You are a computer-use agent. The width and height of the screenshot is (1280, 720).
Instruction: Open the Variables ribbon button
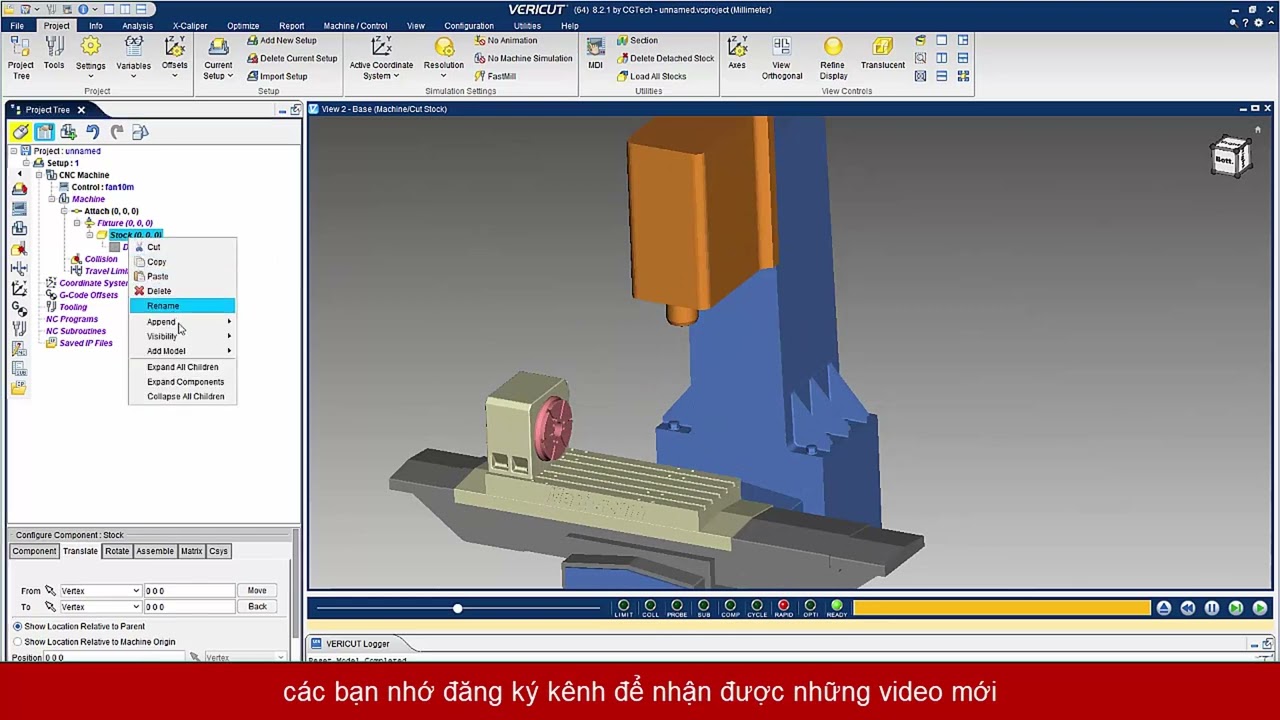click(133, 58)
